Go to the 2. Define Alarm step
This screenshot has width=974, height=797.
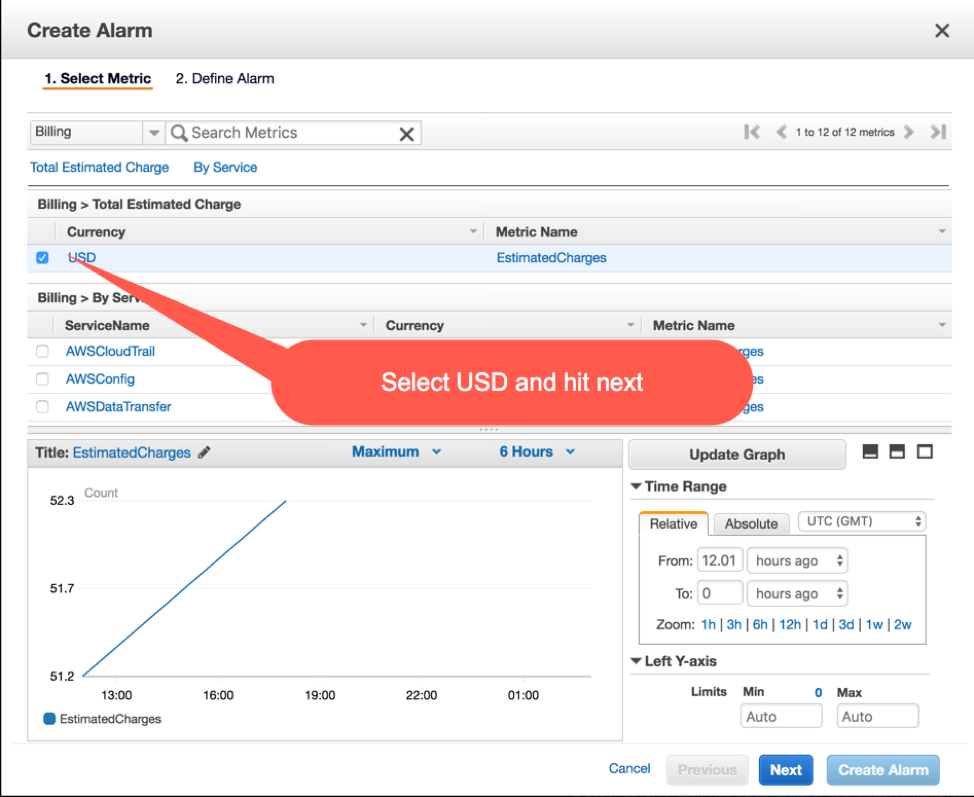pyautogui.click(x=225, y=78)
